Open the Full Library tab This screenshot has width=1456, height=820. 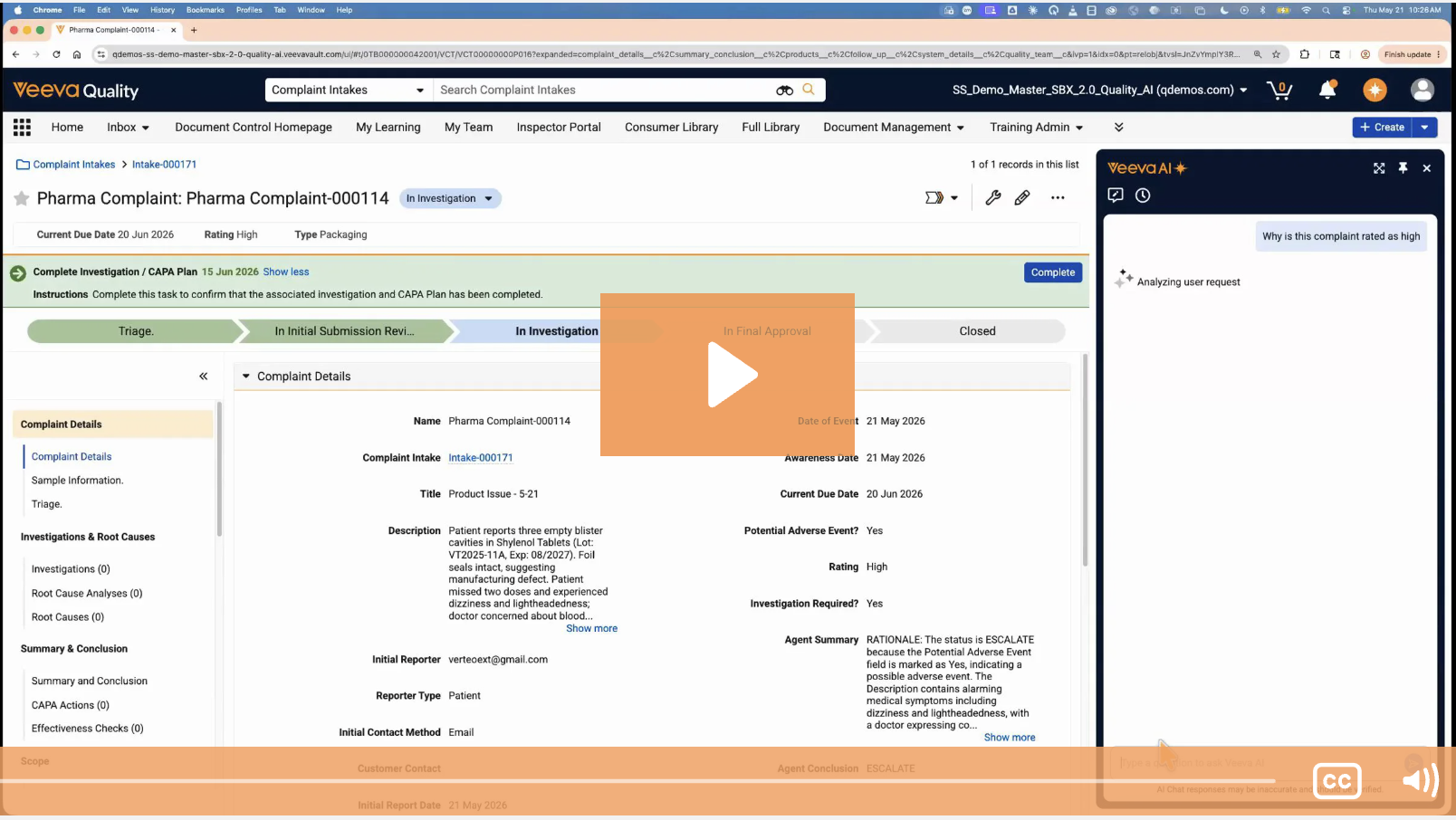[771, 128]
